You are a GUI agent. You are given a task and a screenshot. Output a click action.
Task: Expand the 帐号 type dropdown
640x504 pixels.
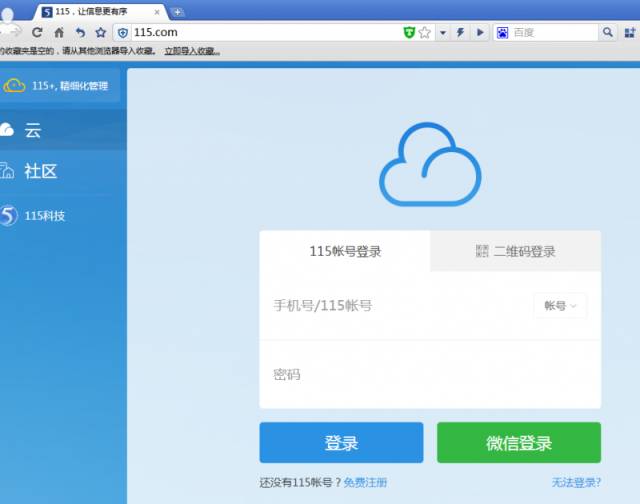560,305
